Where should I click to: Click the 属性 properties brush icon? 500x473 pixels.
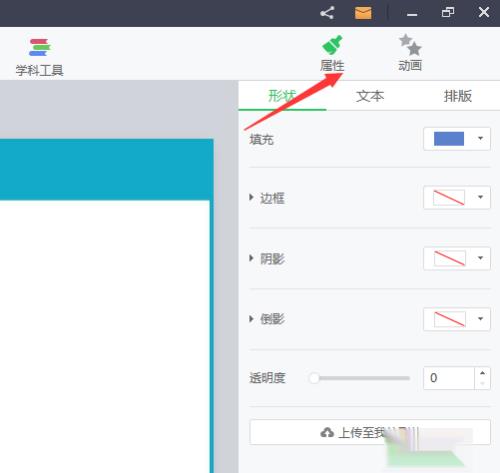332,45
